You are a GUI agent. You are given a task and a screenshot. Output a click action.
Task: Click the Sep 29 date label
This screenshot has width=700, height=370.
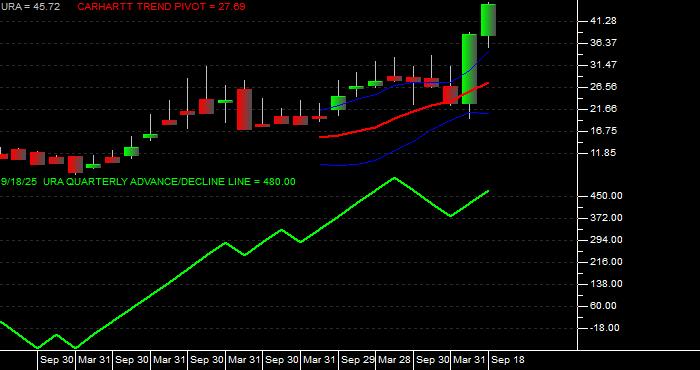coord(358,359)
